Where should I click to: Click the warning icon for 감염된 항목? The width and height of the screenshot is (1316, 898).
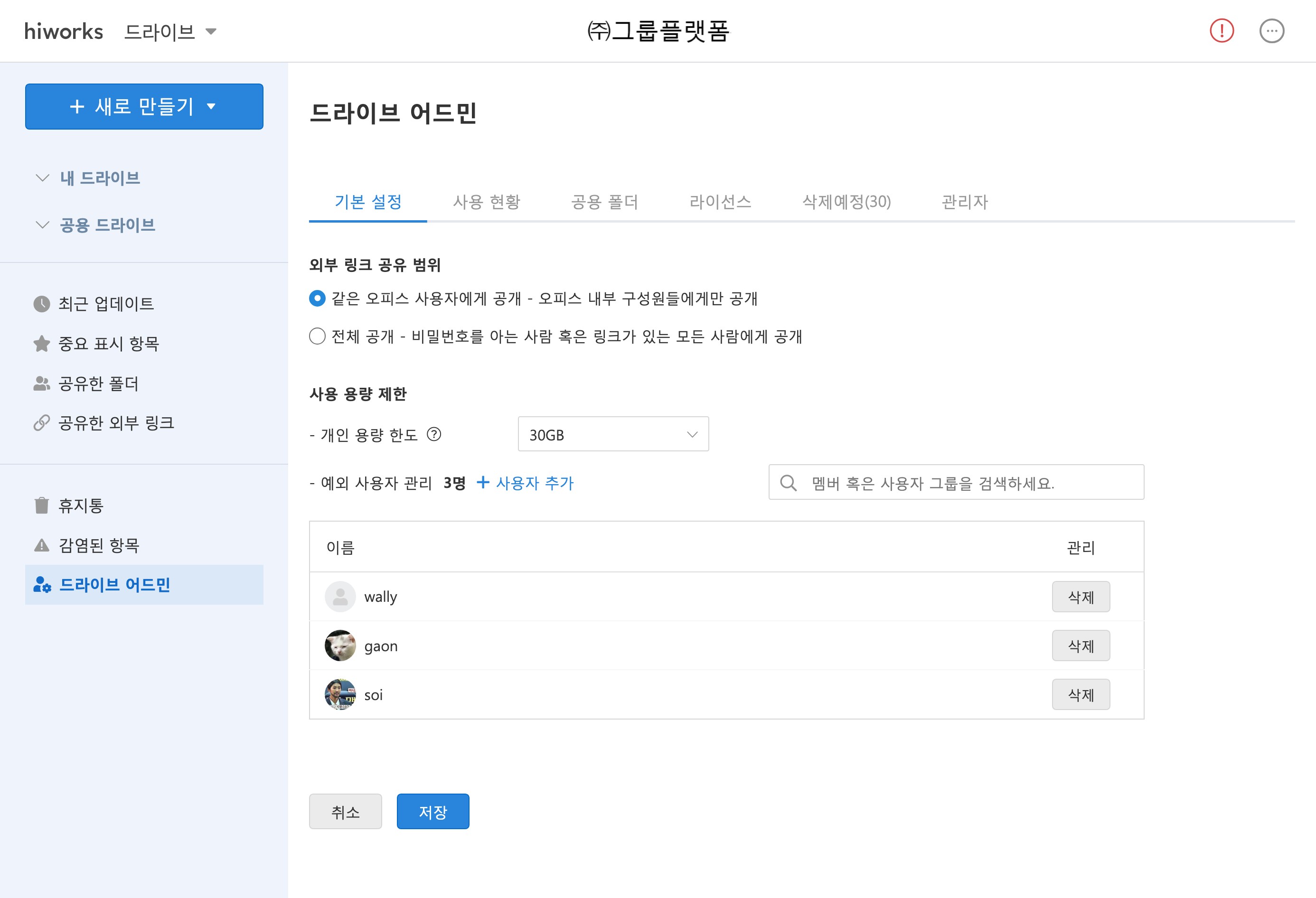41,545
